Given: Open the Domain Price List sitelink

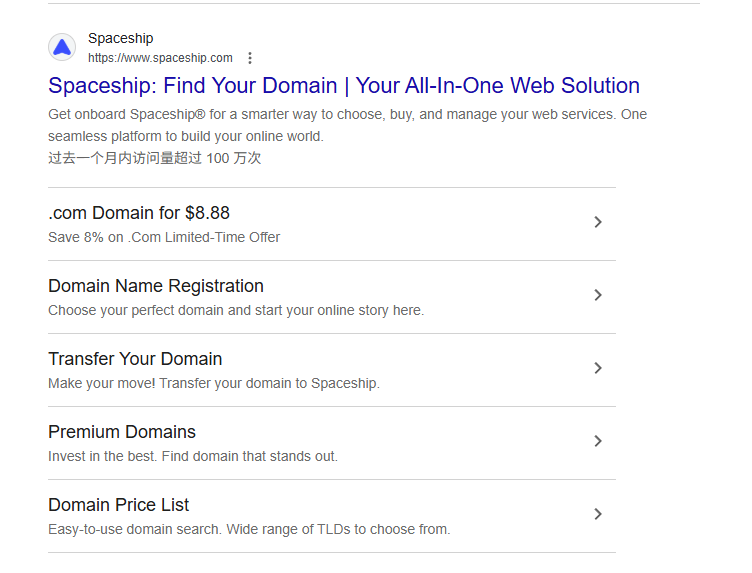Looking at the screenshot, I should pyautogui.click(x=119, y=505).
